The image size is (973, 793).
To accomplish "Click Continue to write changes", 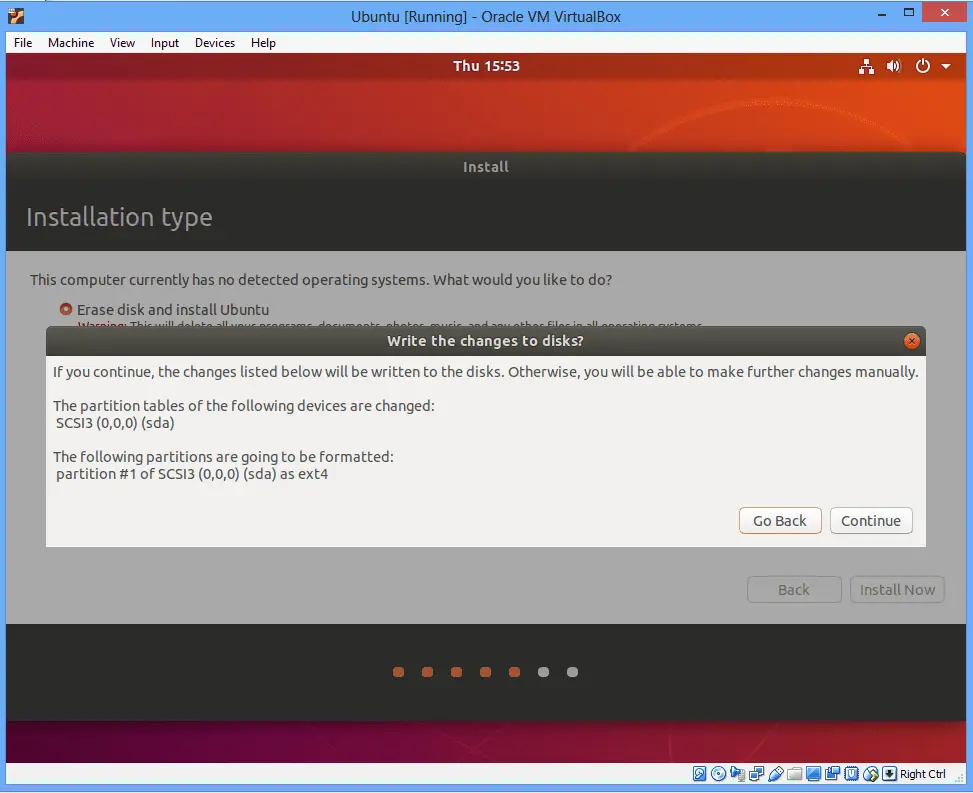I will click(x=871, y=521).
